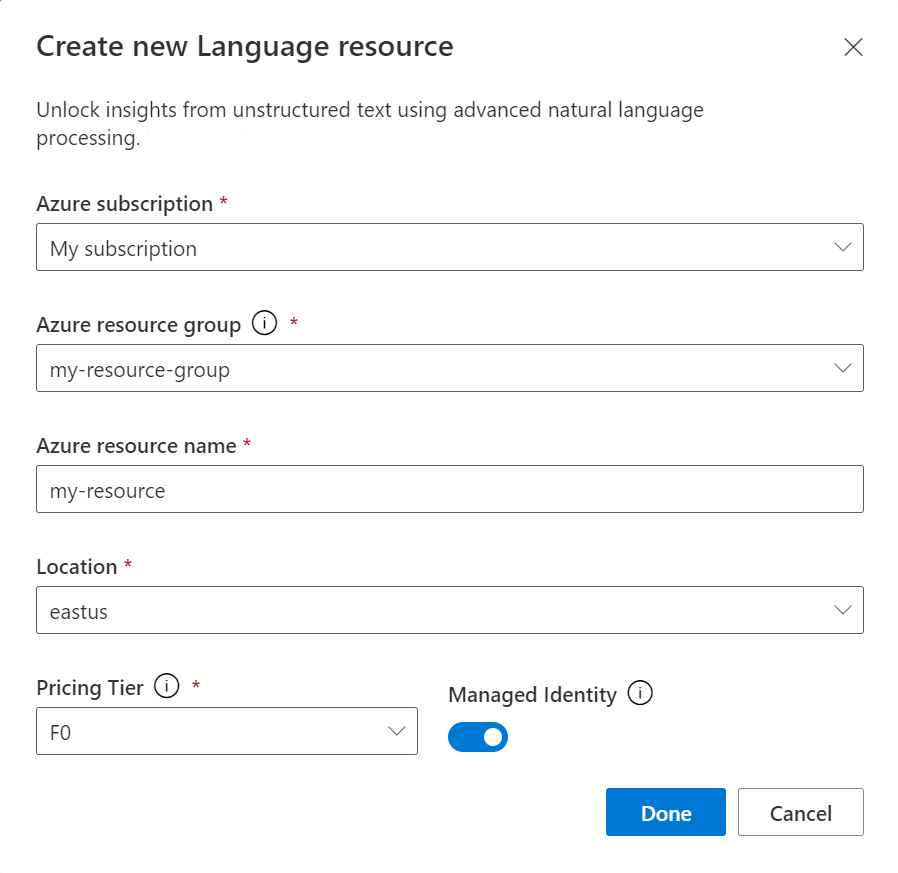
Task: Disable the Managed Identity toggle
Action: [x=478, y=738]
